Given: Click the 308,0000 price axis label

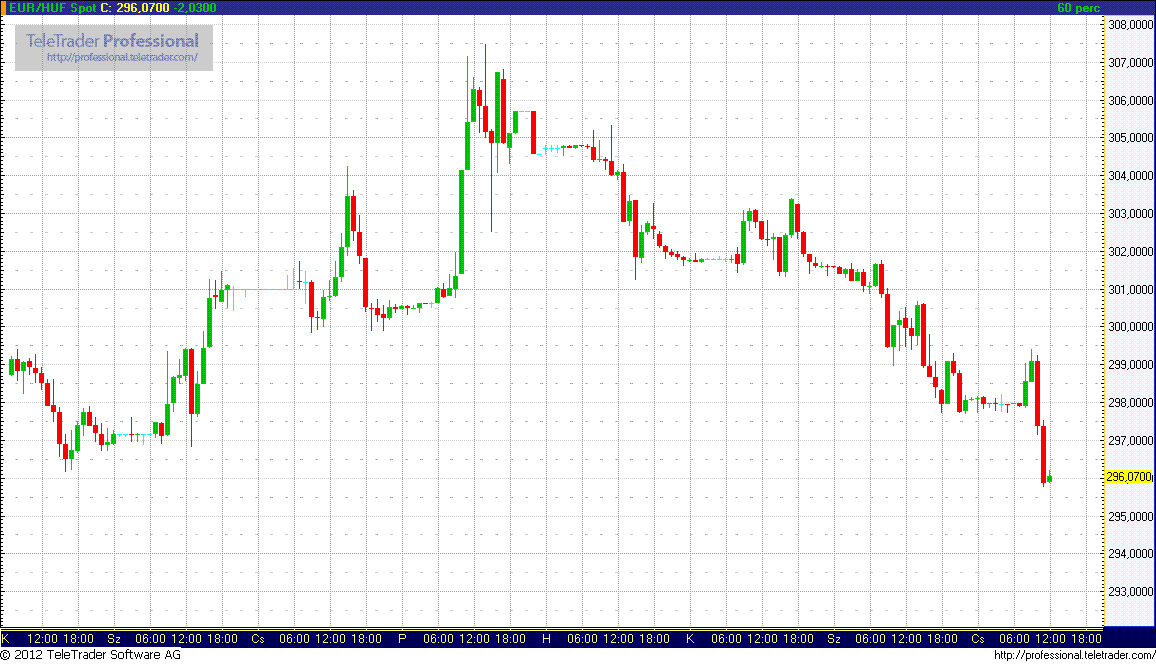Looking at the screenshot, I should (1131, 25).
